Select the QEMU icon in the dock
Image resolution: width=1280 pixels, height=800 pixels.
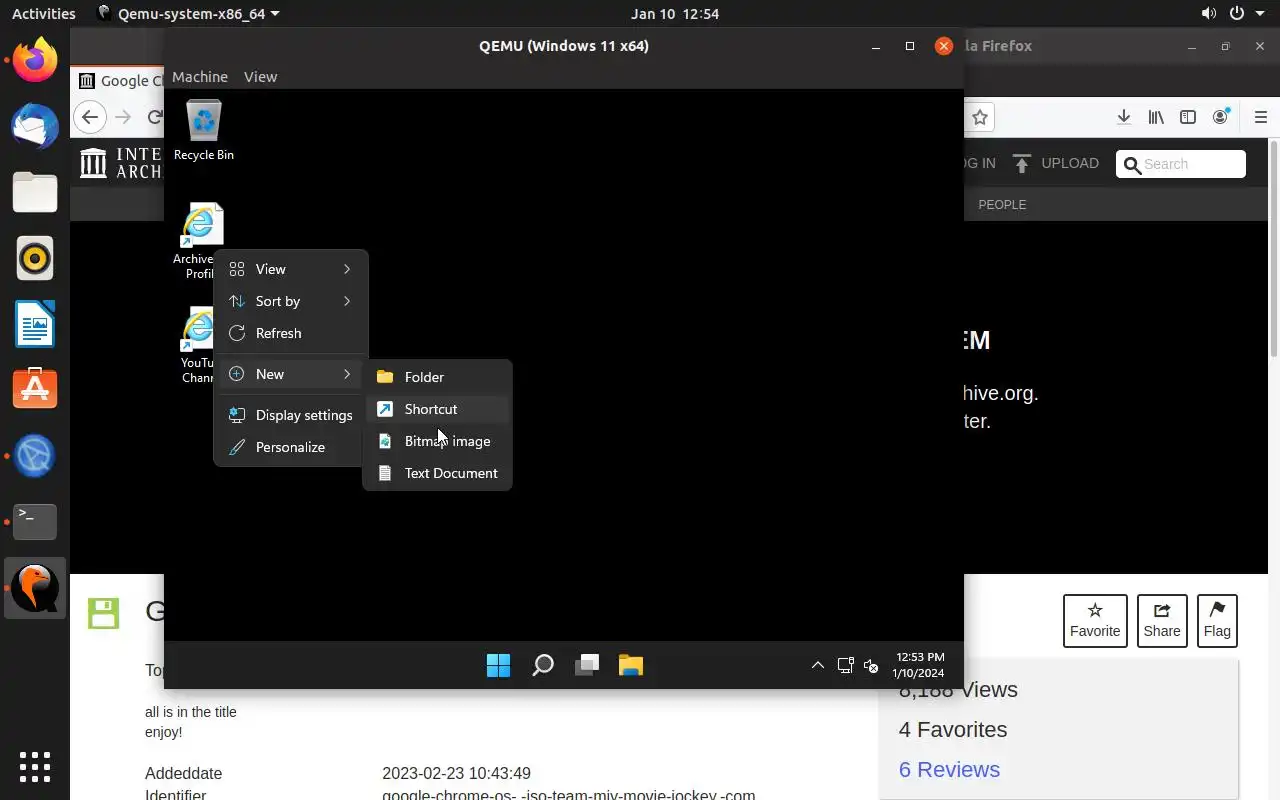coord(35,587)
